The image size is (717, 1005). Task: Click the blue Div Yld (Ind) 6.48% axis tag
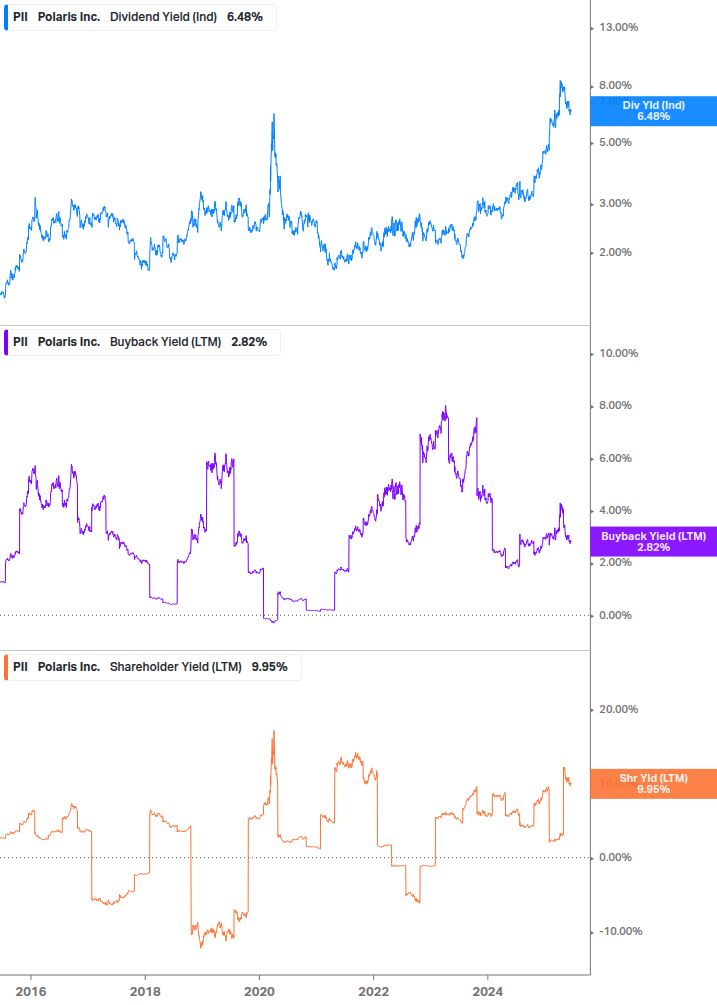point(654,111)
